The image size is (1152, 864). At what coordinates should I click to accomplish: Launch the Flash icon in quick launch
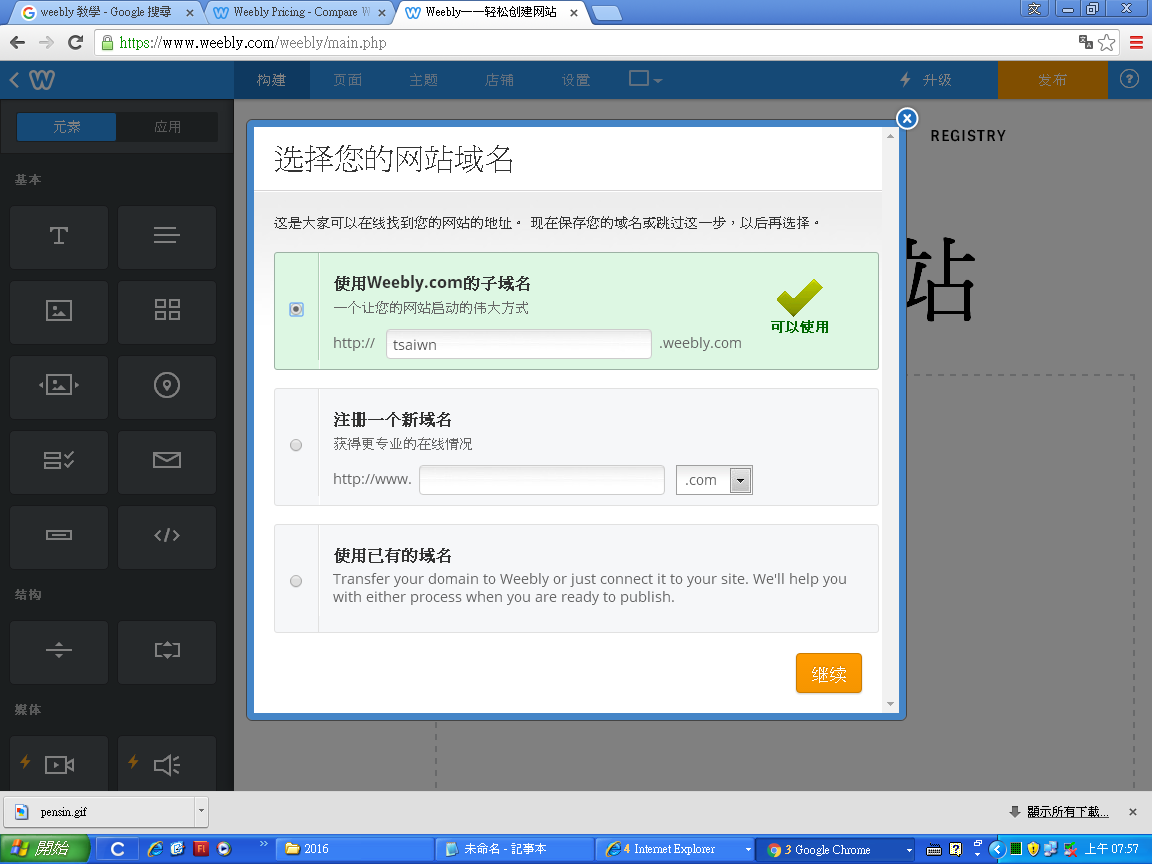[201, 849]
